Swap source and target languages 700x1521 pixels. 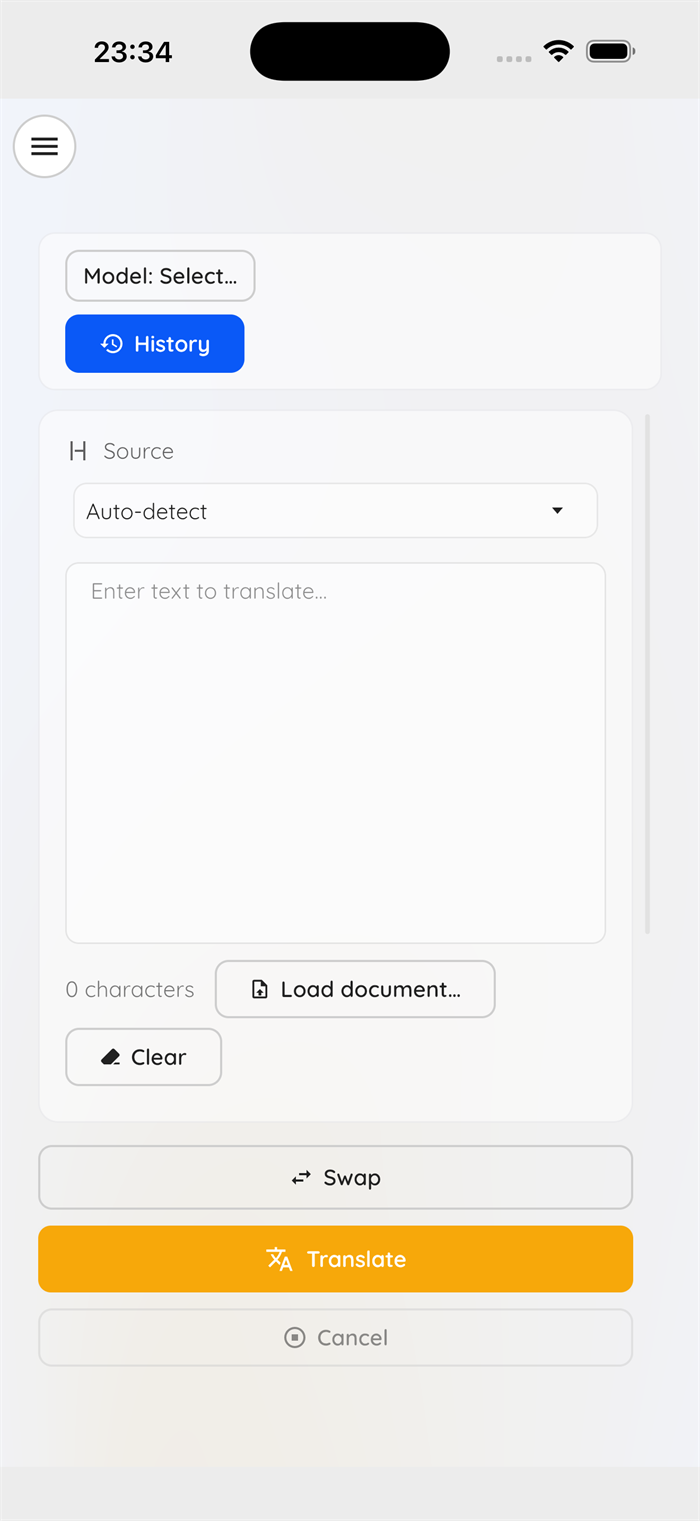[x=335, y=1178]
